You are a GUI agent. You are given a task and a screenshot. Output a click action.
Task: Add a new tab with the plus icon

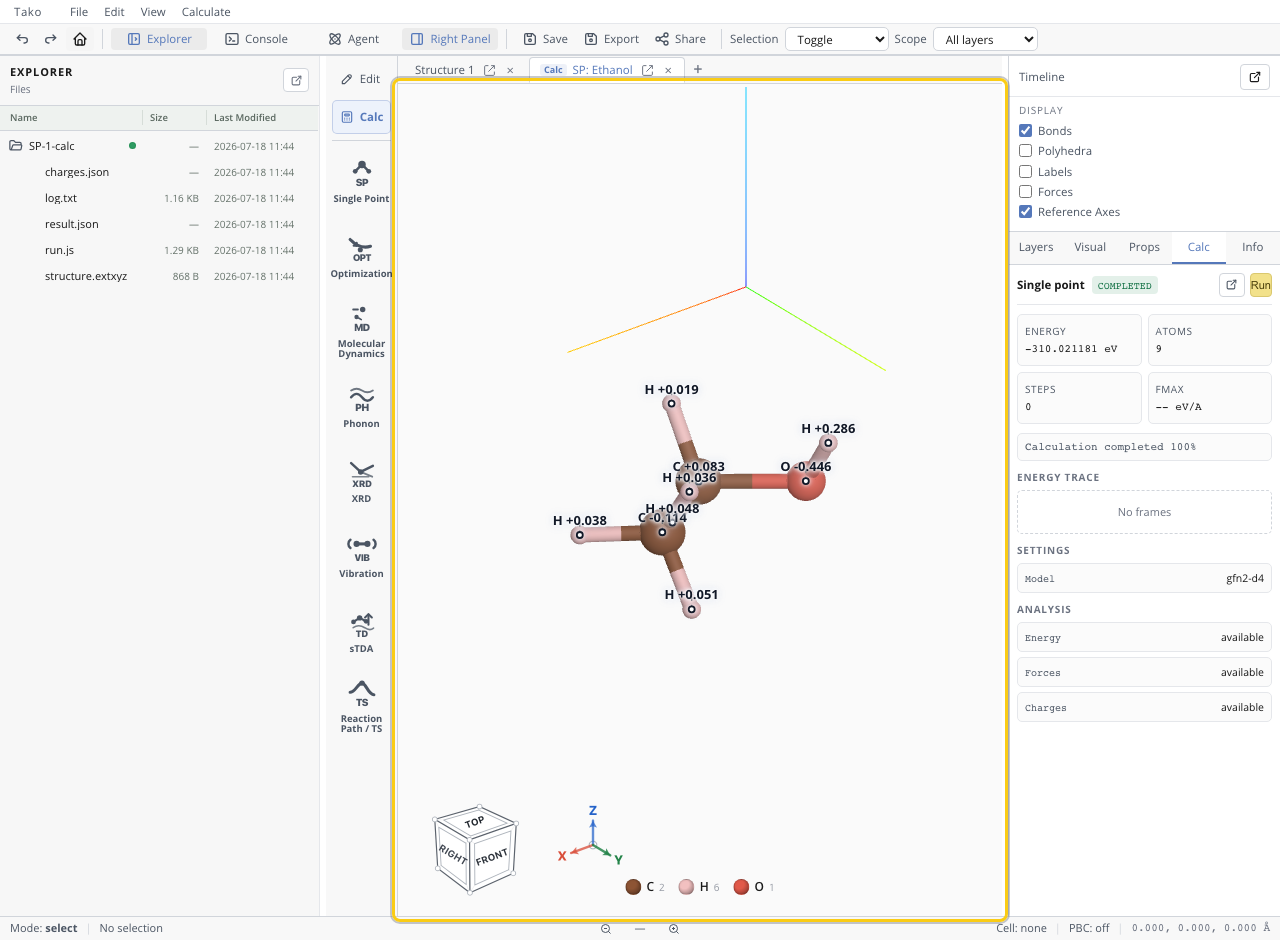tap(698, 69)
